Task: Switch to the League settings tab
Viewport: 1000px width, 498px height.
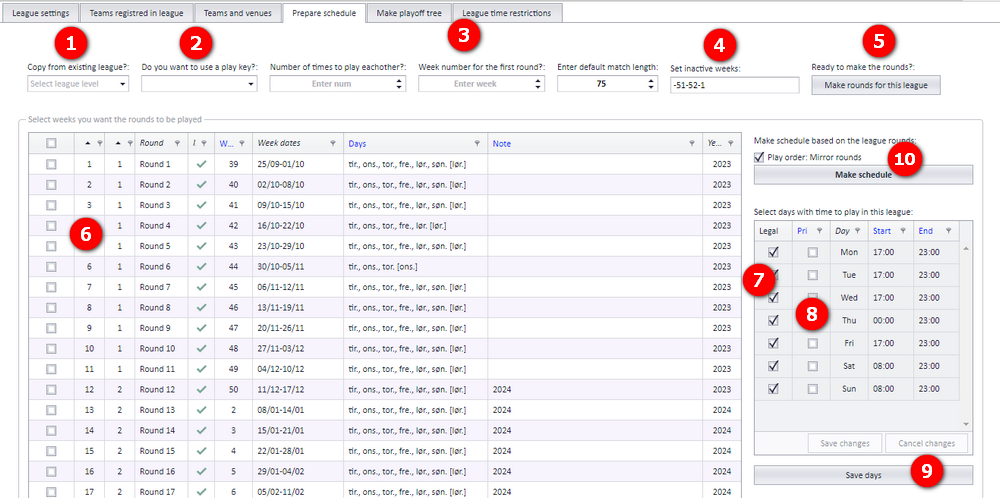Action: pos(41,13)
